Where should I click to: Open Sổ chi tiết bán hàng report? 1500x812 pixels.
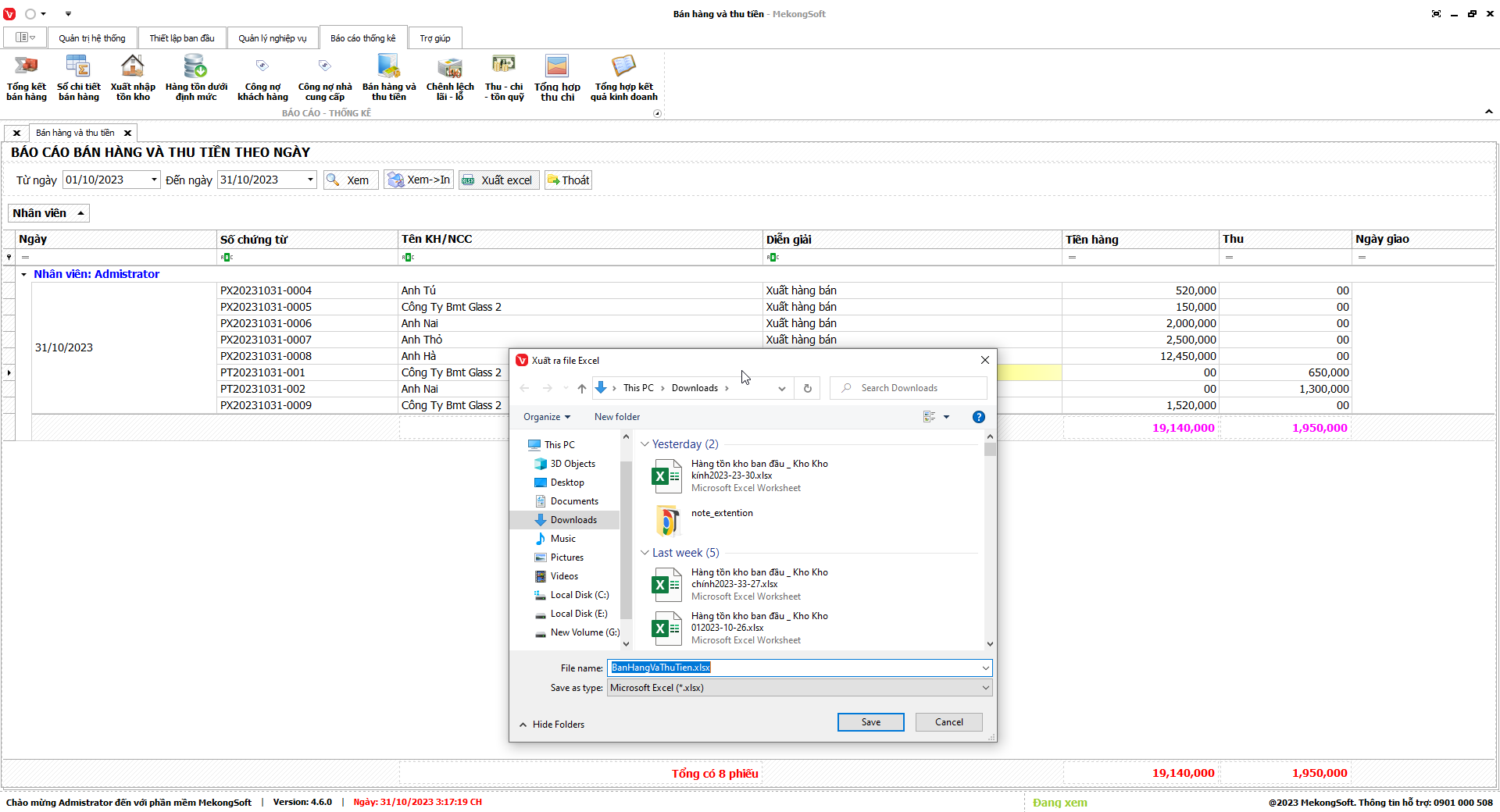[78, 78]
